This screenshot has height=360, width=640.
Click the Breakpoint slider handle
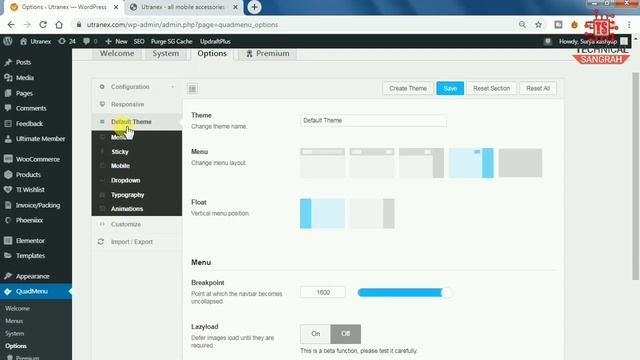tap(447, 293)
